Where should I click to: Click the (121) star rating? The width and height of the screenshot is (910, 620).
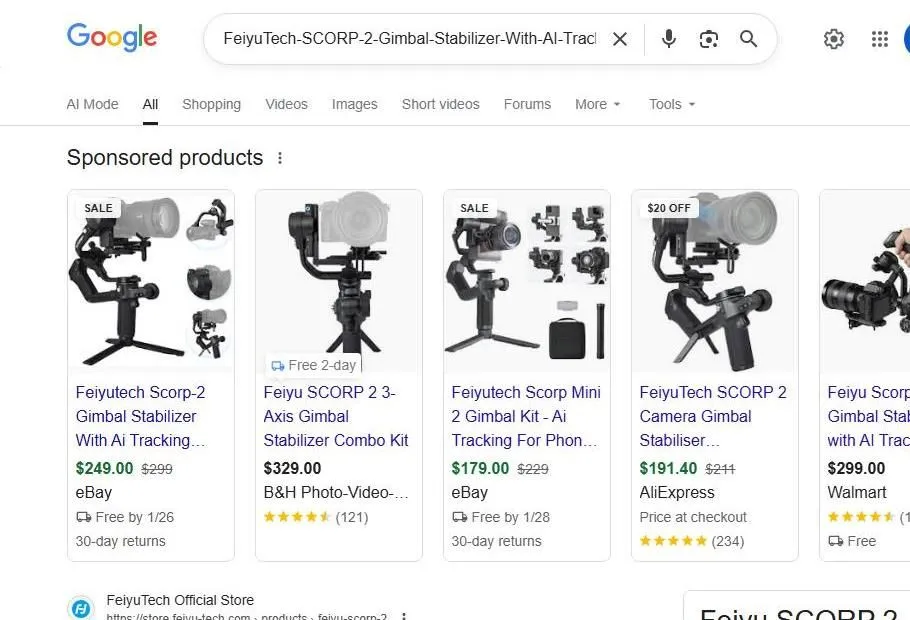pos(316,517)
